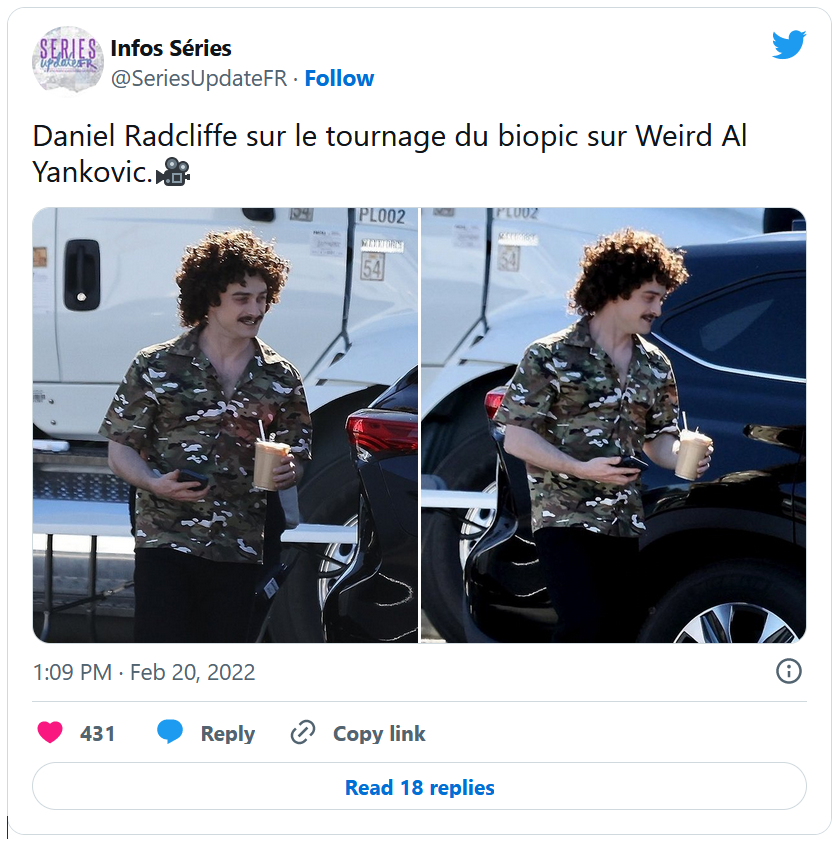Click the iced coffee cup in right photo
This screenshot has width=840, height=843.
(x=693, y=452)
